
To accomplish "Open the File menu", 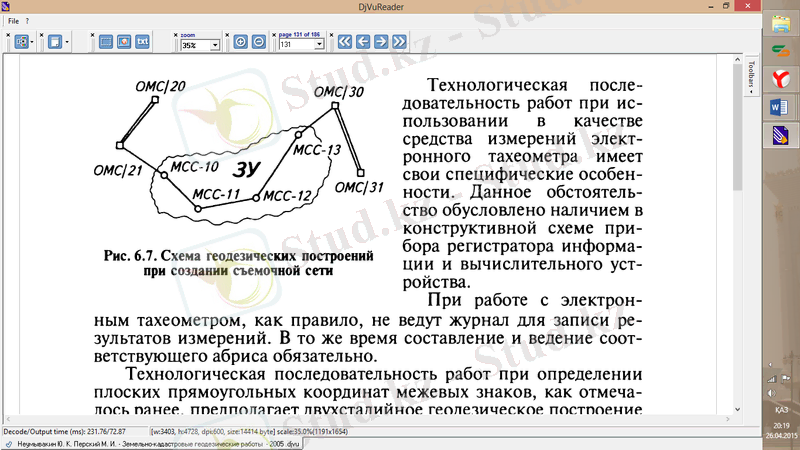I will click(13, 21).
